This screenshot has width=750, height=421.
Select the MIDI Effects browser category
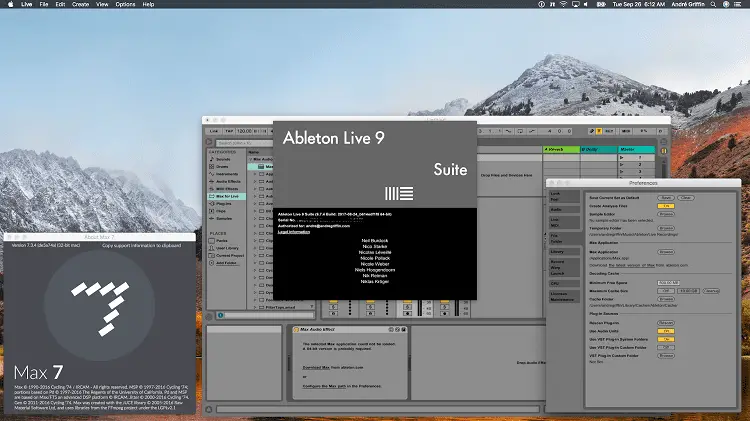point(227,189)
